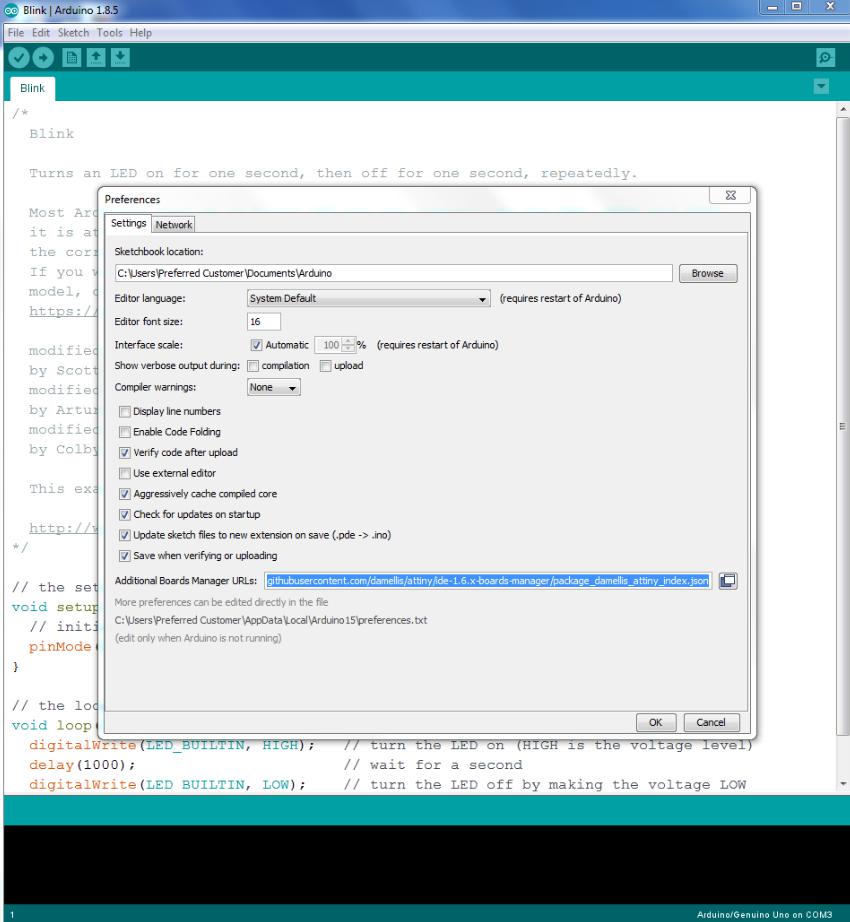The width and height of the screenshot is (850, 922).
Task: Open the Compiler warnings dropdown
Action: [274, 387]
